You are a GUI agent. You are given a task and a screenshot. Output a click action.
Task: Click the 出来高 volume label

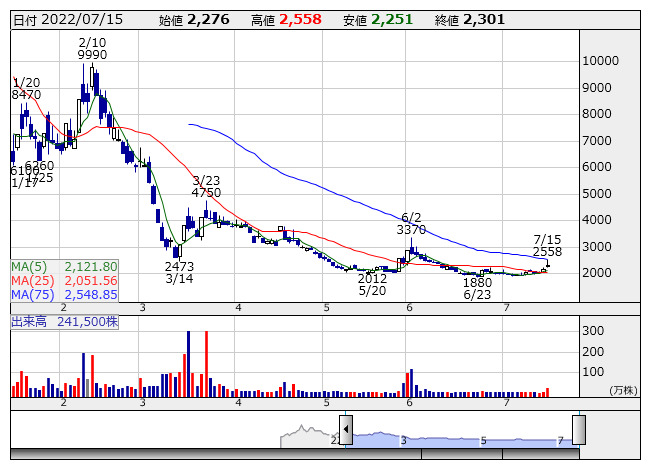pos(65,322)
